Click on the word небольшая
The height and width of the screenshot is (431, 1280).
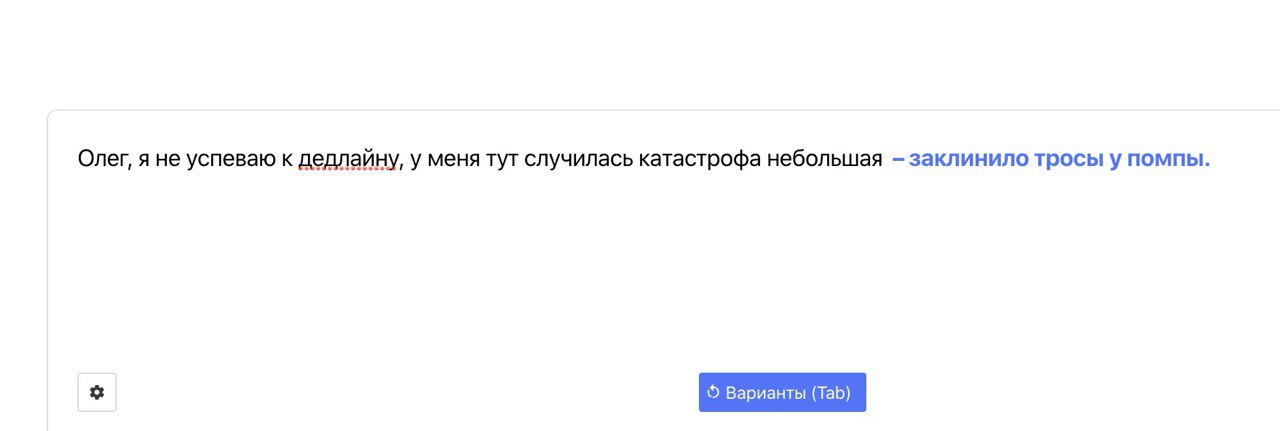coord(824,159)
